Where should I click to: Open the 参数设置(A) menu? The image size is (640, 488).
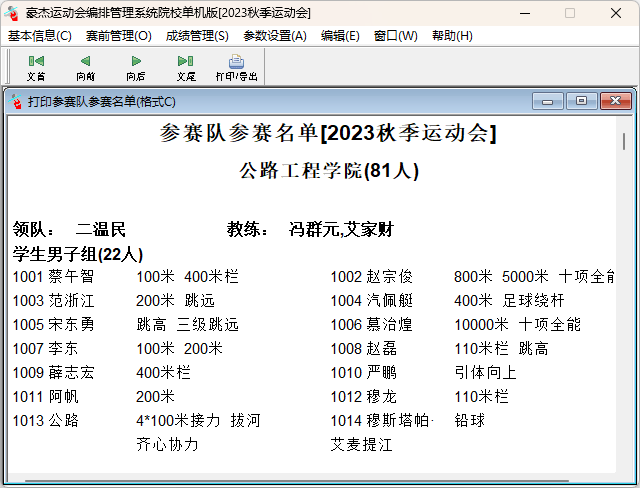coord(275,36)
